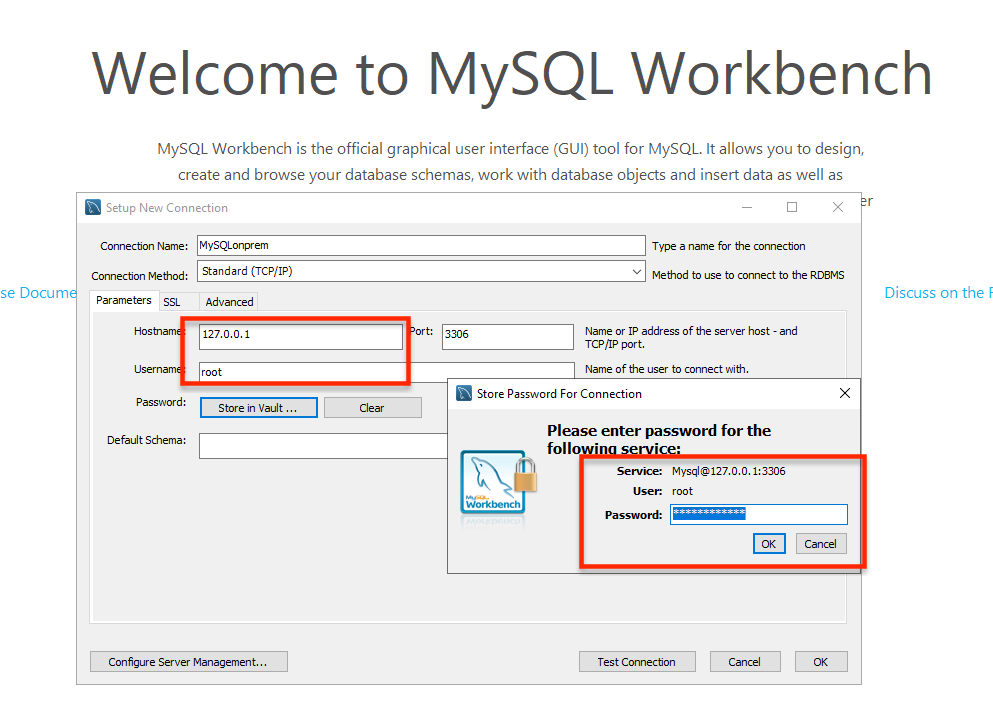Switch to the Parameters tab
This screenshot has height=703, width=993.
[x=123, y=300]
